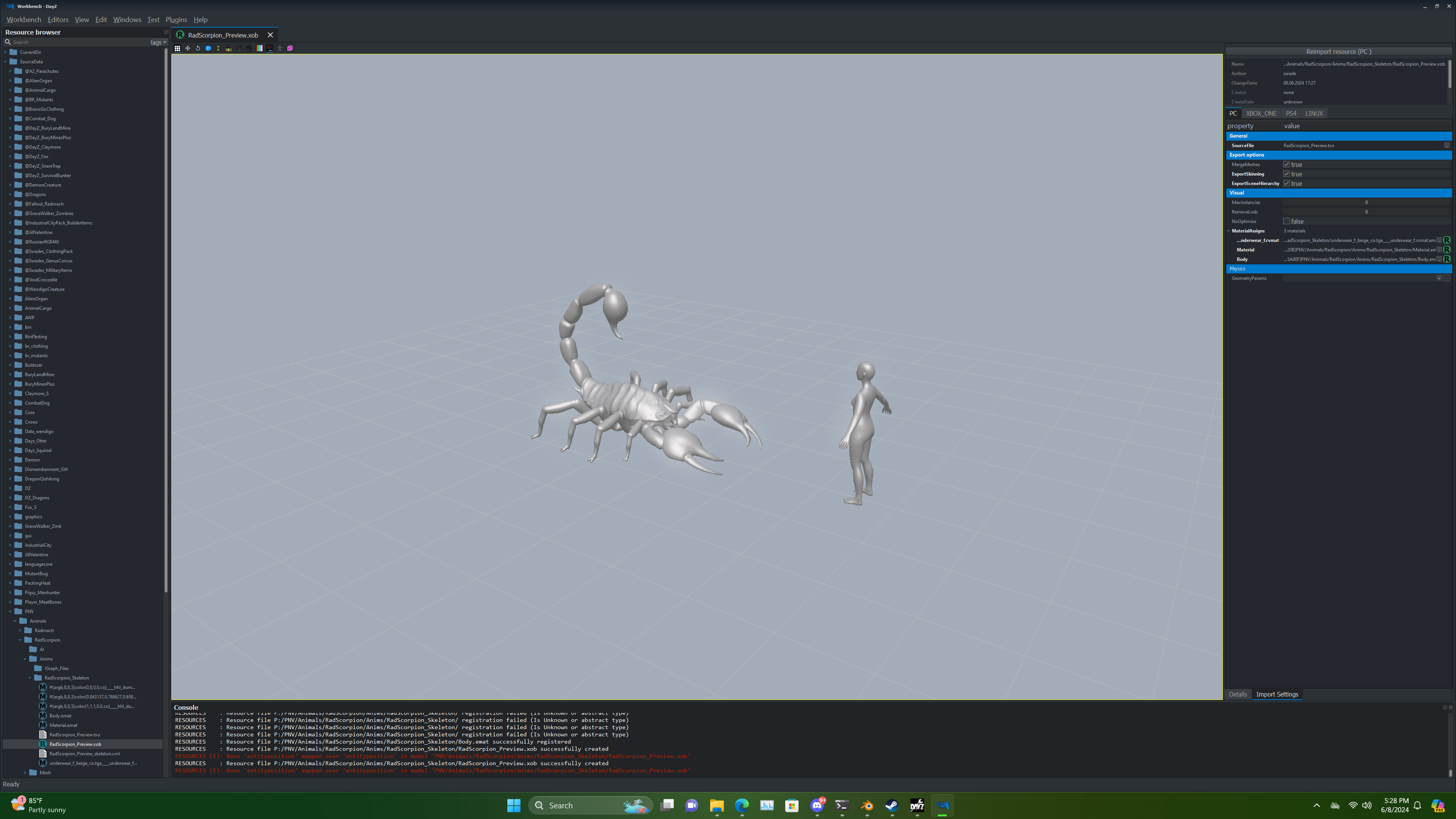Screen dimensions: 1456x819
Task: Uncheck the ExportSceneHierarchy checkbox
Action: pyautogui.click(x=1287, y=183)
